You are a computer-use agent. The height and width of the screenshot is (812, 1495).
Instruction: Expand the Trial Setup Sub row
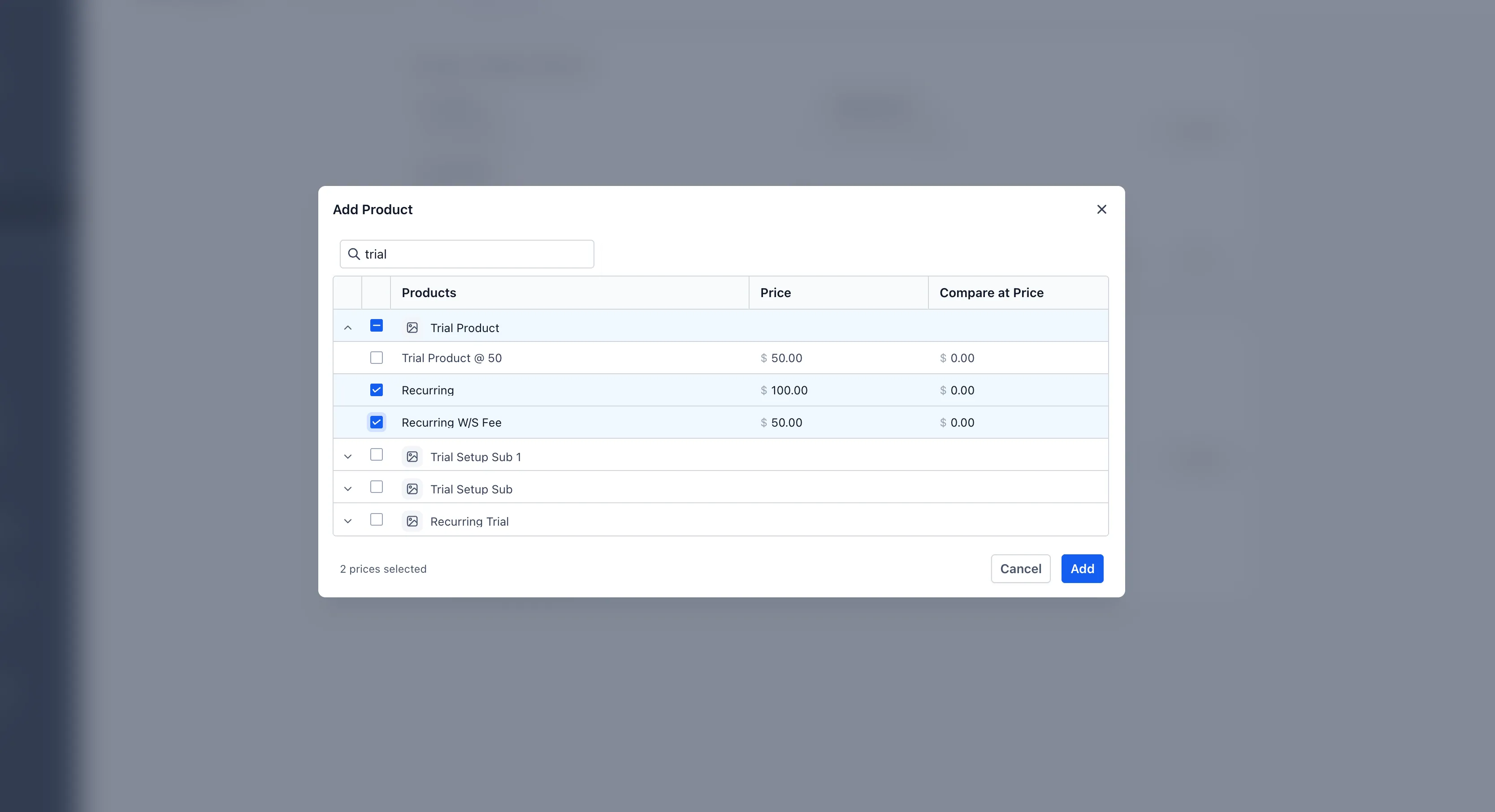pos(347,489)
